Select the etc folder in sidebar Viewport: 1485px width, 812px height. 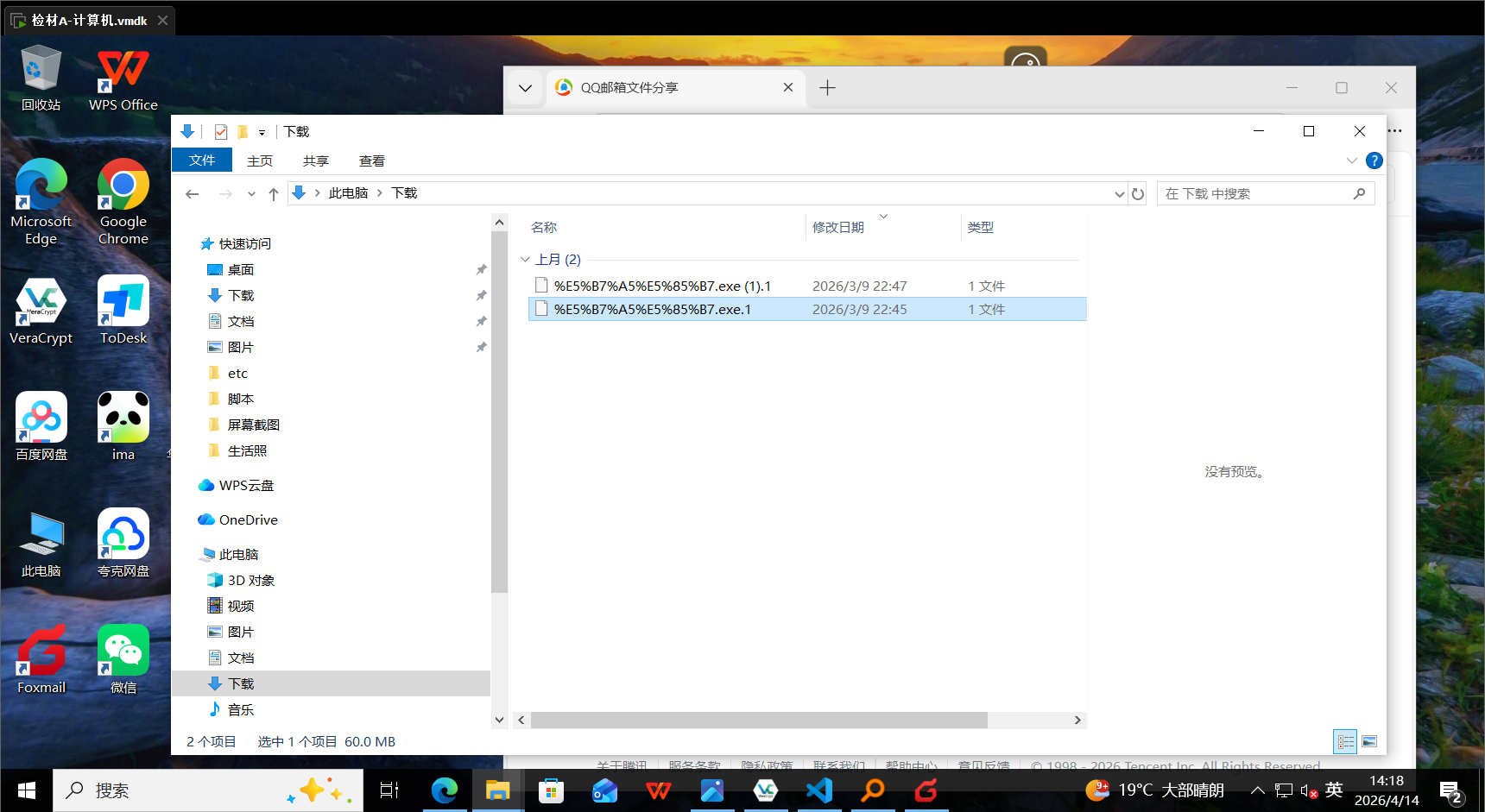[237, 374]
